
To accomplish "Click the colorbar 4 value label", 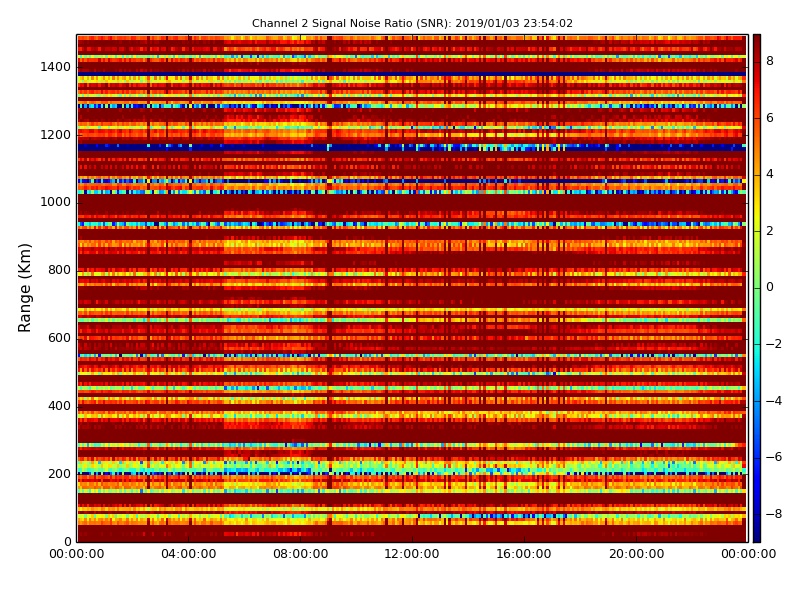I will click(x=770, y=174).
